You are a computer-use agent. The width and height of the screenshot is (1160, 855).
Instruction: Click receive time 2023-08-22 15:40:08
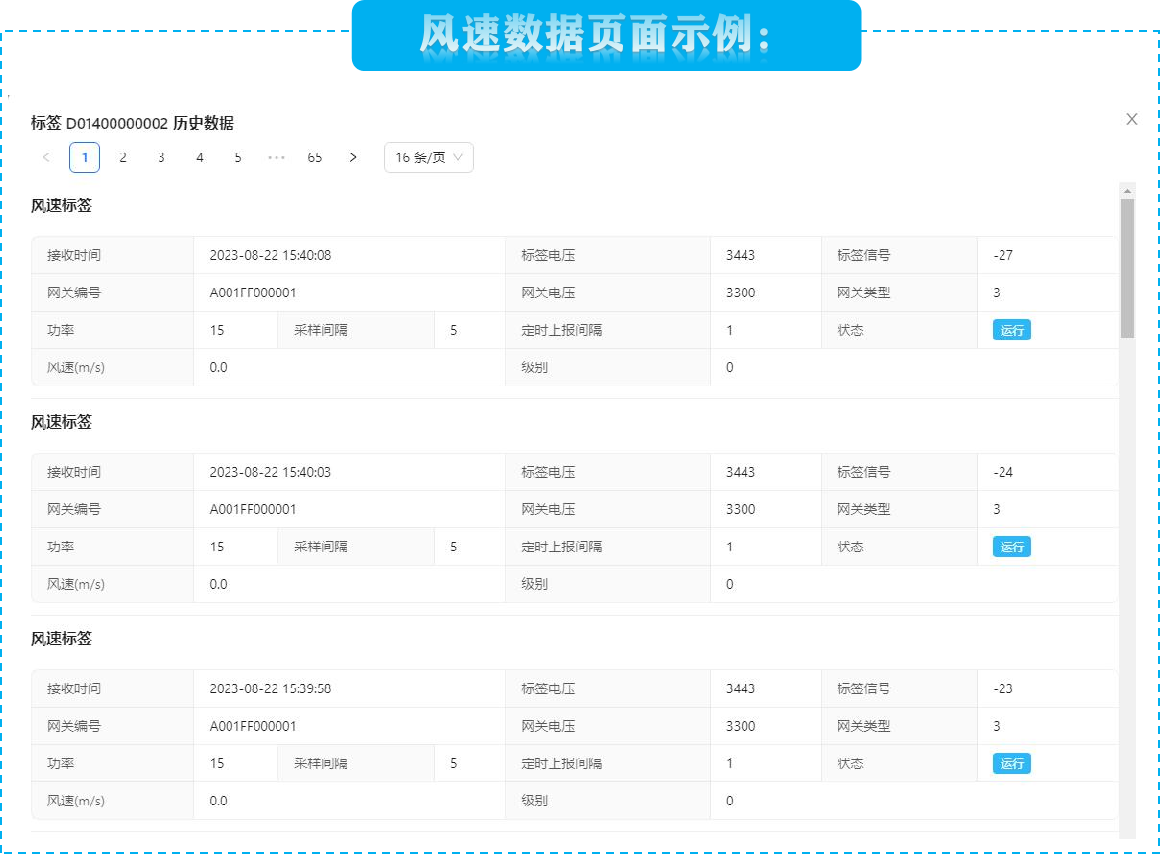click(x=270, y=255)
